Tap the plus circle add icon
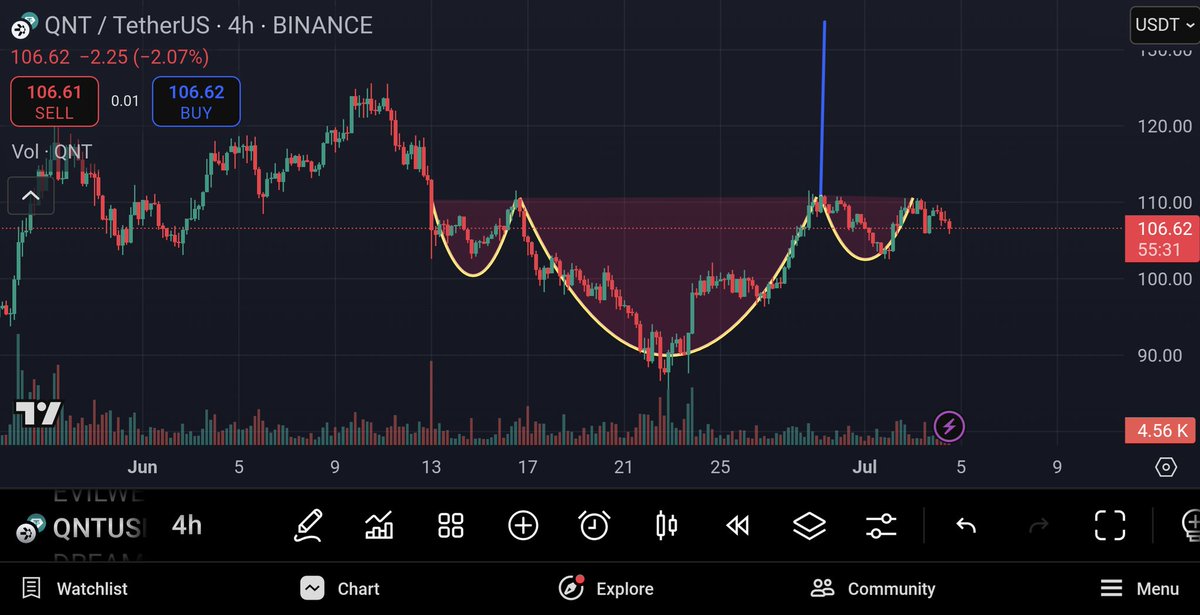The image size is (1200, 615). (x=523, y=525)
